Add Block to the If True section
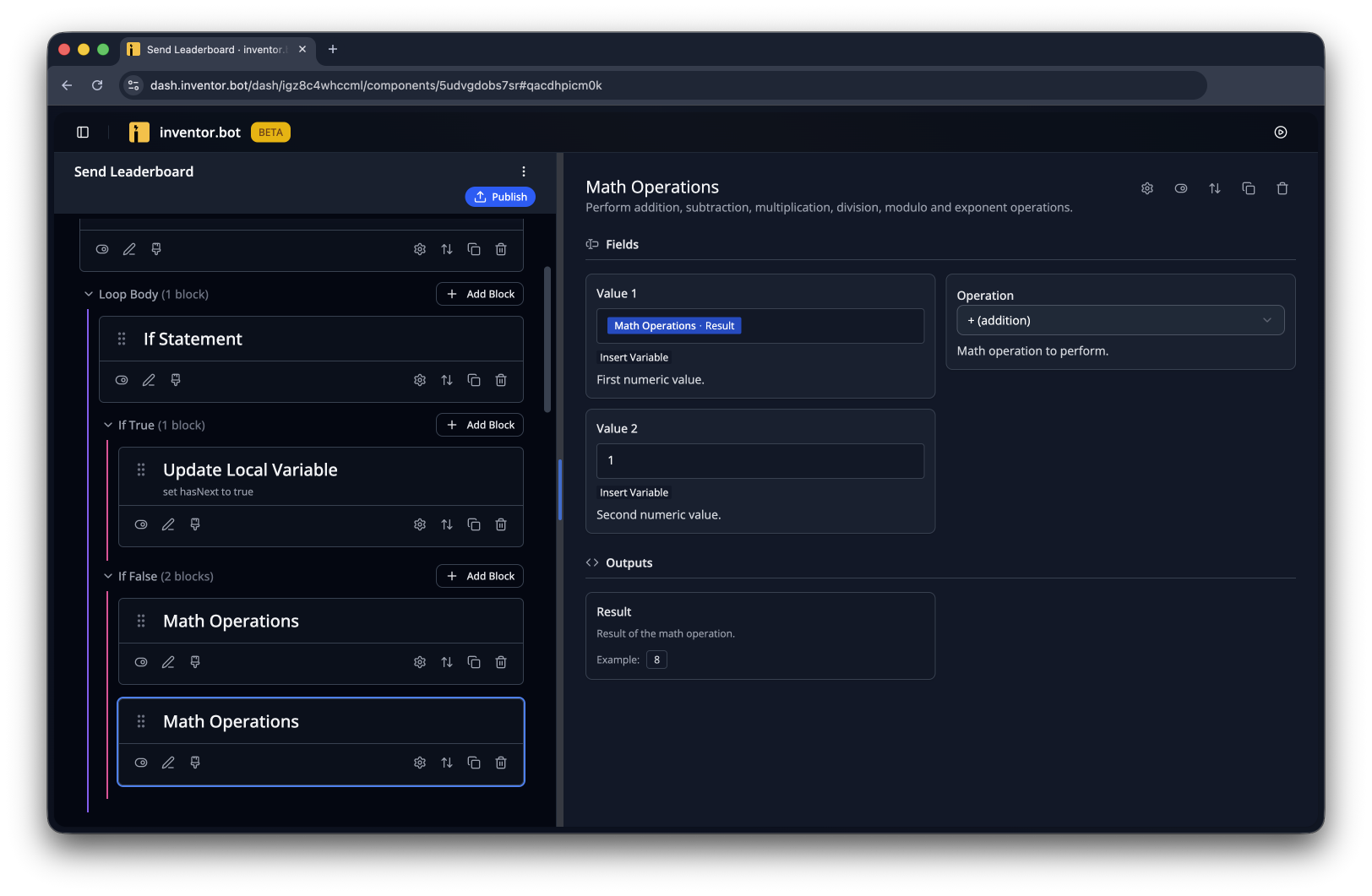 (x=480, y=425)
